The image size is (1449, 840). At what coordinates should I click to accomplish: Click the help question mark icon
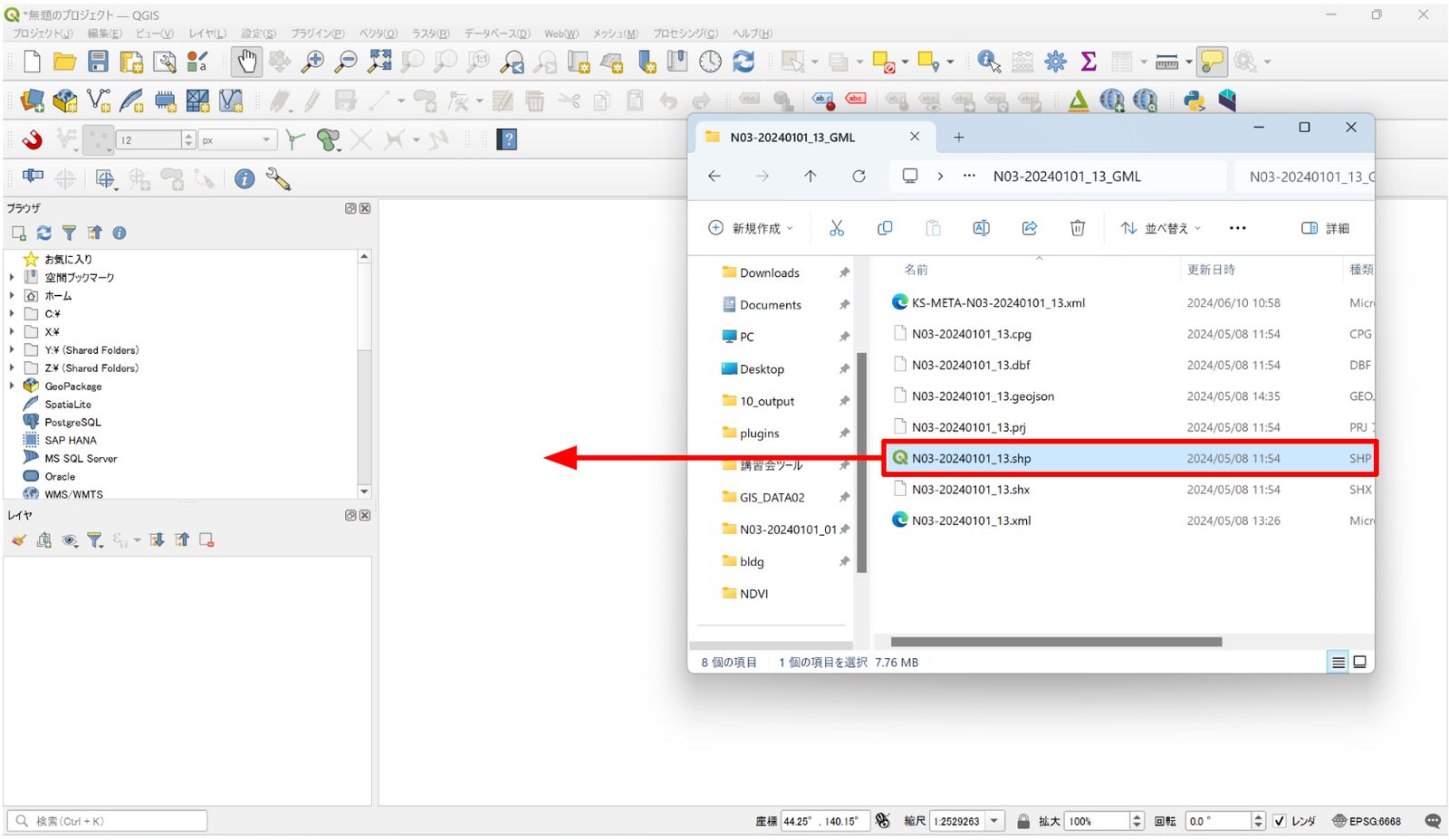[507, 139]
